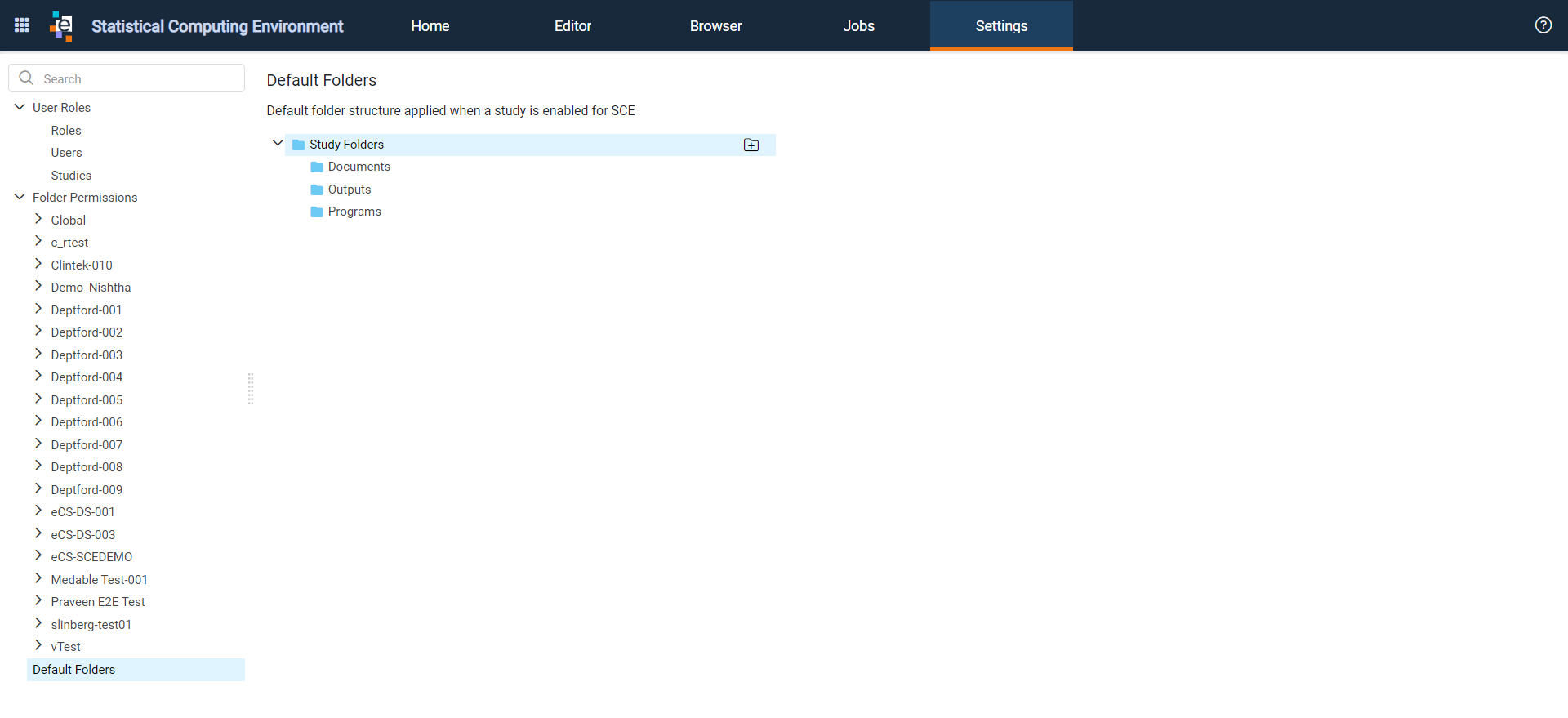The width and height of the screenshot is (1568, 718).
Task: Select the Deptford-006 study
Action: [87, 422]
